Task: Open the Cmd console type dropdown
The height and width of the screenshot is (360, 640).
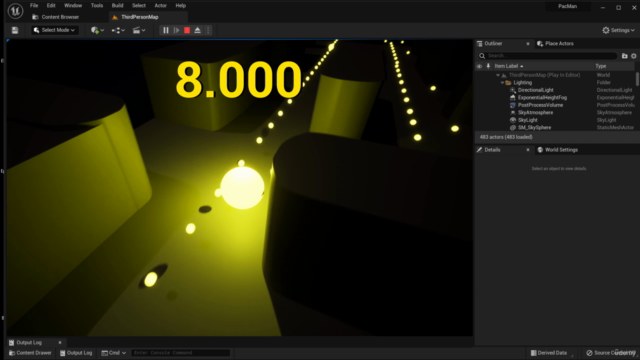Action: [x=113, y=353]
